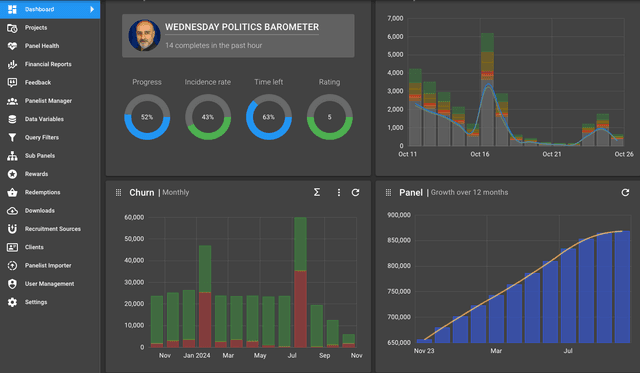Open the Panelist Manager people icon

tap(12, 101)
